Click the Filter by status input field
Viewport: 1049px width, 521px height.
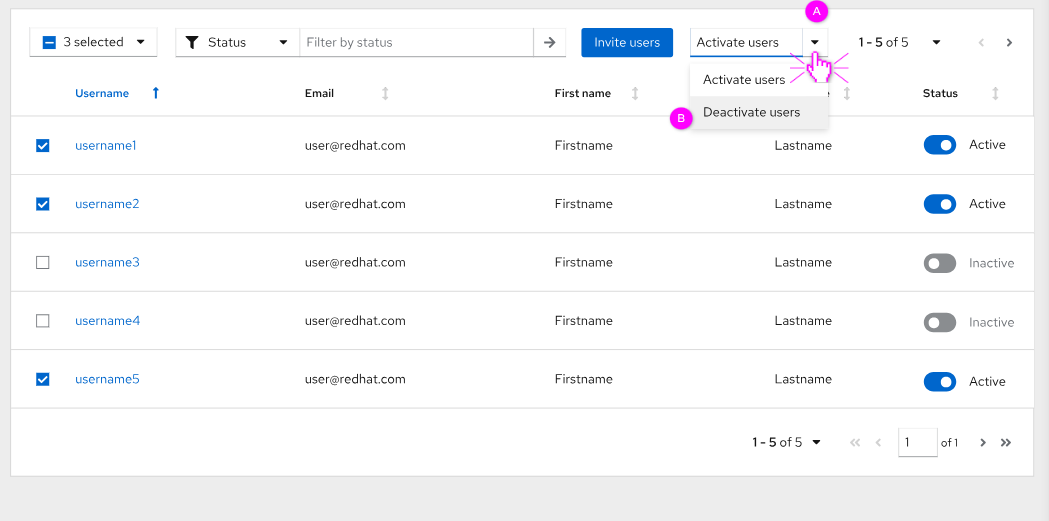tap(416, 42)
